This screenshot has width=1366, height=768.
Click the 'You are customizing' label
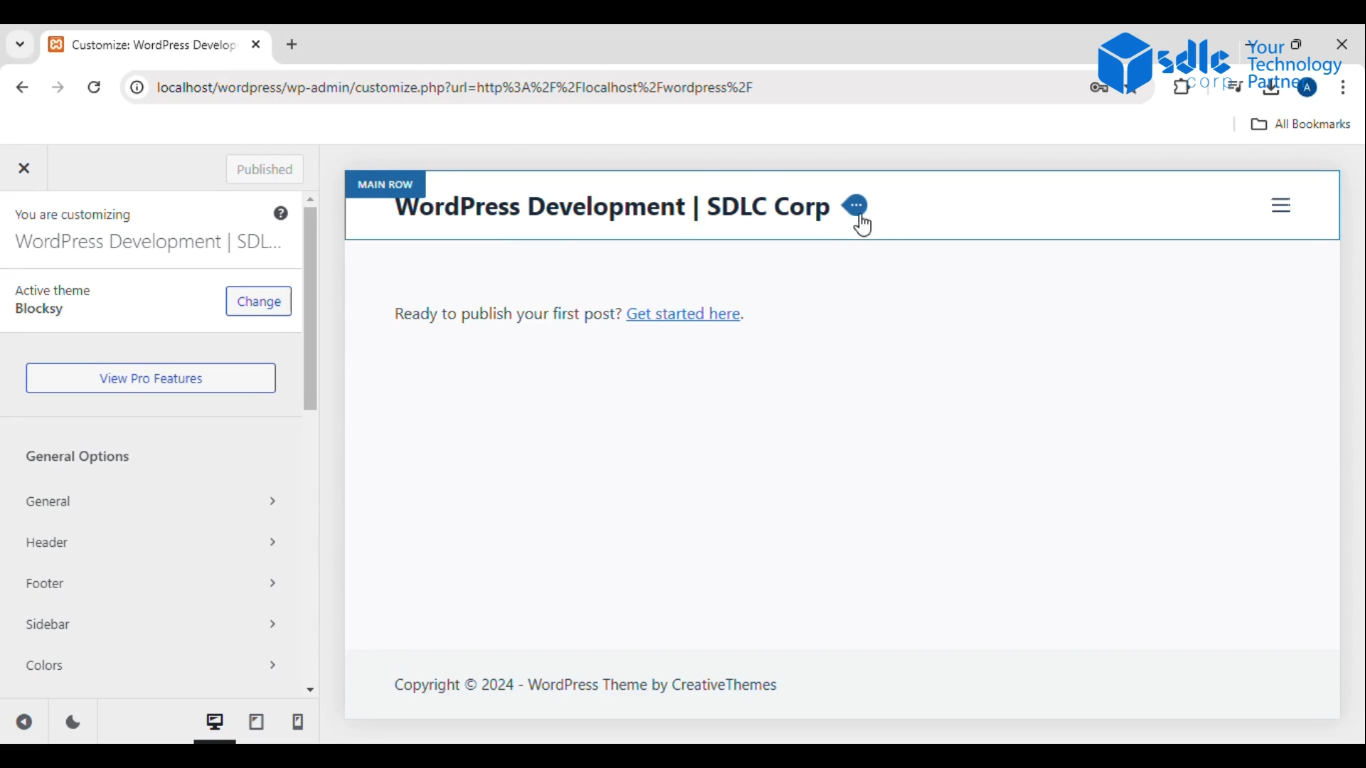click(x=72, y=214)
